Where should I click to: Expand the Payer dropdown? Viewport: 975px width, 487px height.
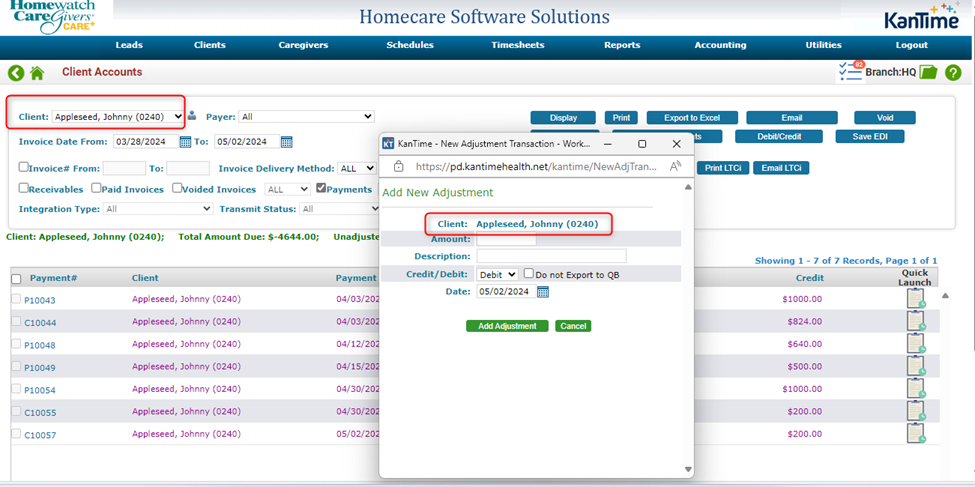306,117
